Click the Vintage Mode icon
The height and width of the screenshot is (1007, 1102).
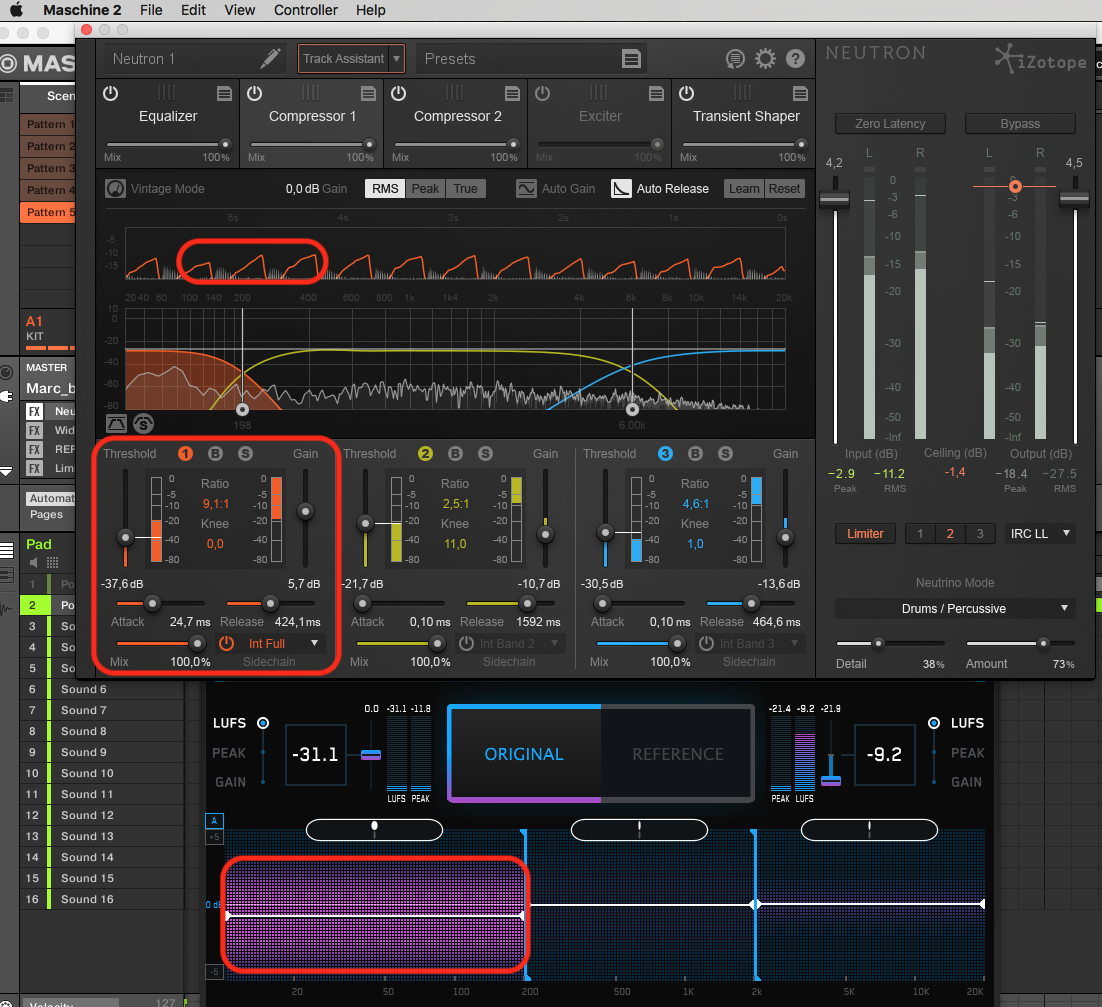[x=116, y=189]
